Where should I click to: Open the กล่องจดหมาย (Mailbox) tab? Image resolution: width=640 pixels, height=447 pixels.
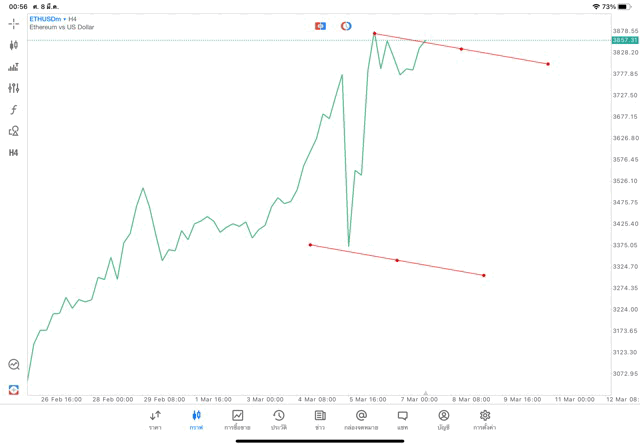coord(361,419)
